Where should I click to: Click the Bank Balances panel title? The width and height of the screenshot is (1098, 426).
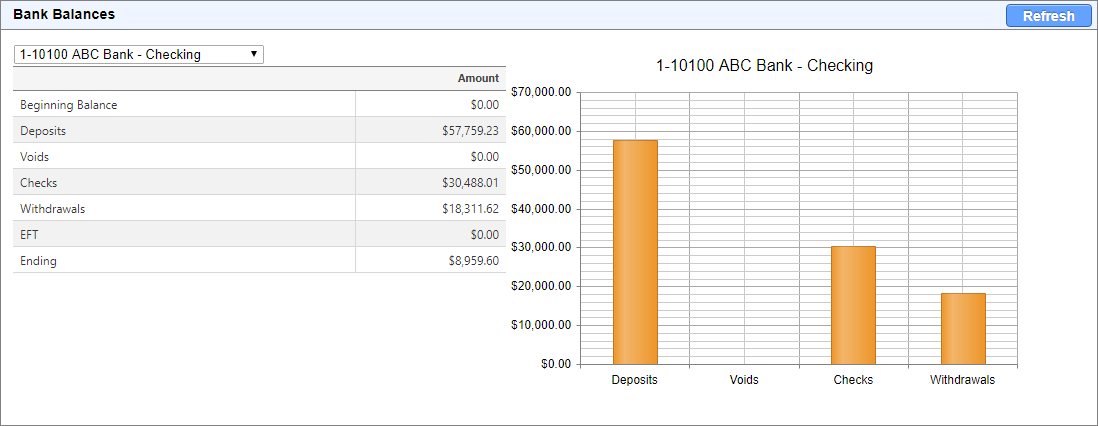63,15
